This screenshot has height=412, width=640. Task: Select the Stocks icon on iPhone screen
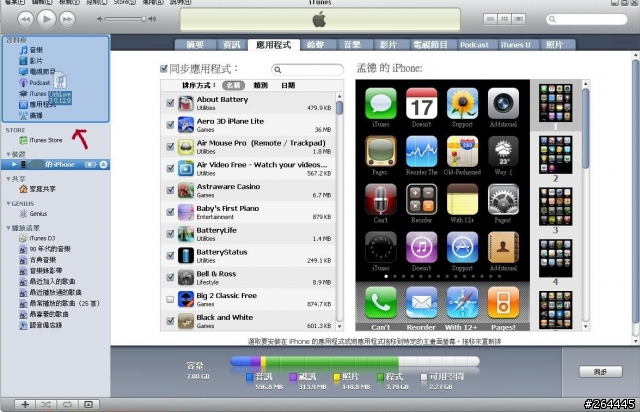421,151
